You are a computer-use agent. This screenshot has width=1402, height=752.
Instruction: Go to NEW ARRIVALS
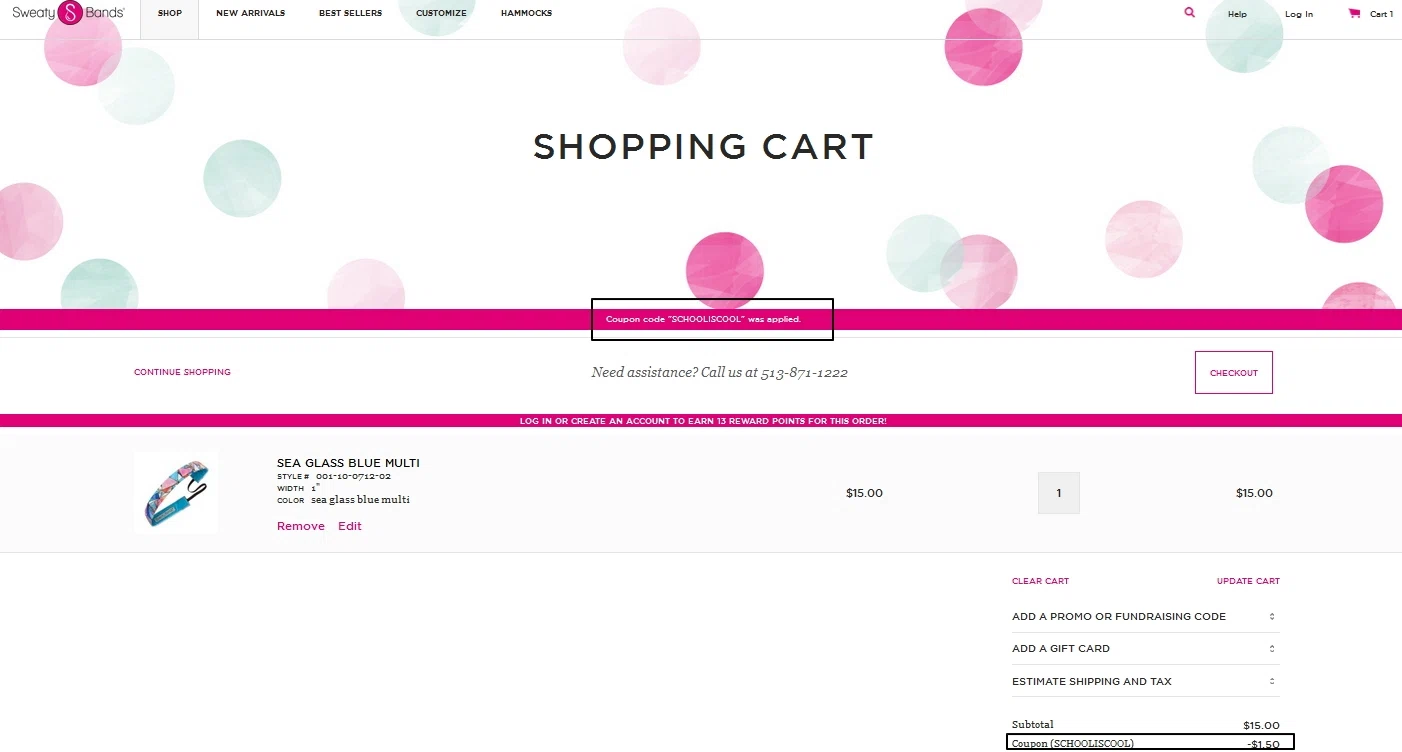click(x=250, y=14)
